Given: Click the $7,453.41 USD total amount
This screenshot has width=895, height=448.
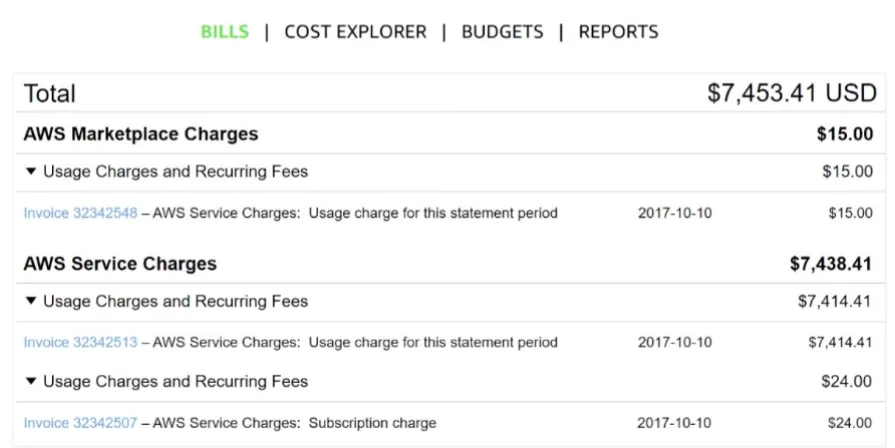Looking at the screenshot, I should 792,93.
